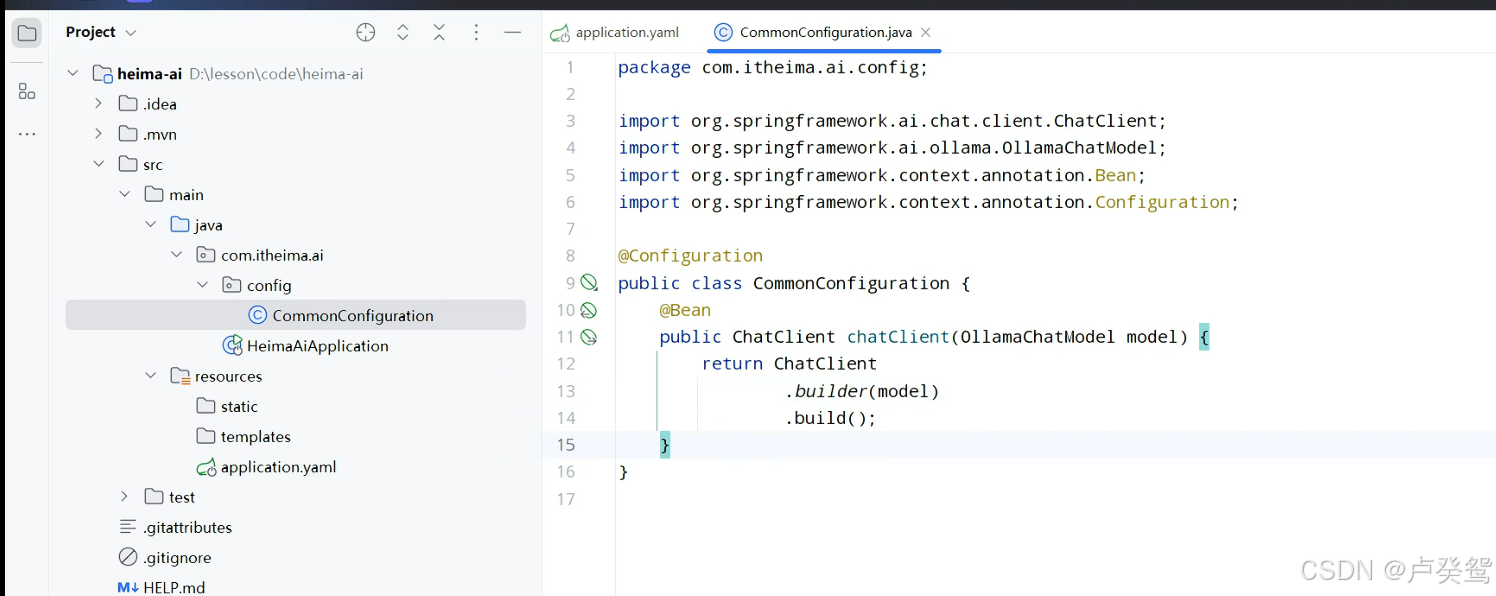The width and height of the screenshot is (1496, 596).
Task: Collapse the src folder
Action: coord(98,164)
